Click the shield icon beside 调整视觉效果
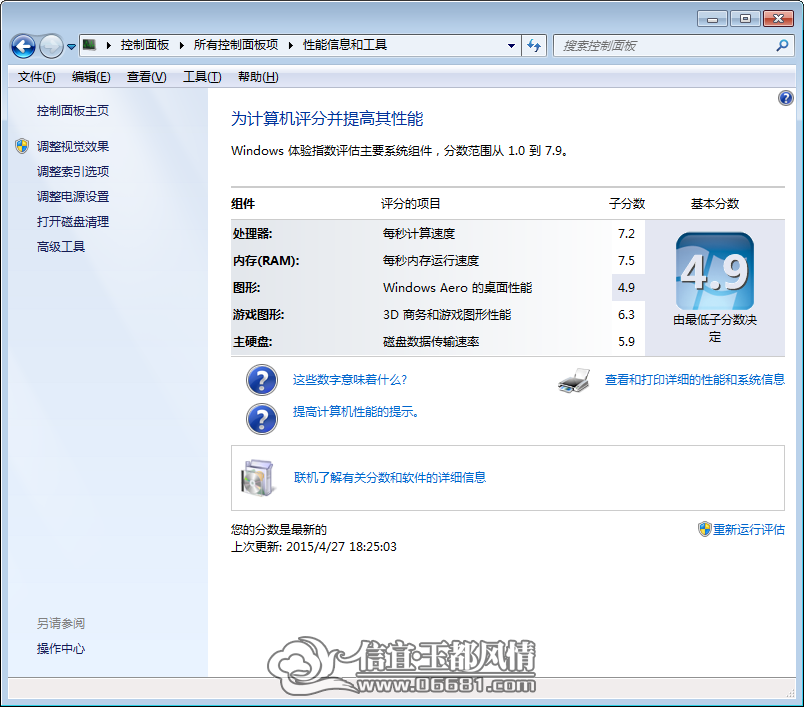804x707 pixels. pyautogui.click(x=22, y=146)
